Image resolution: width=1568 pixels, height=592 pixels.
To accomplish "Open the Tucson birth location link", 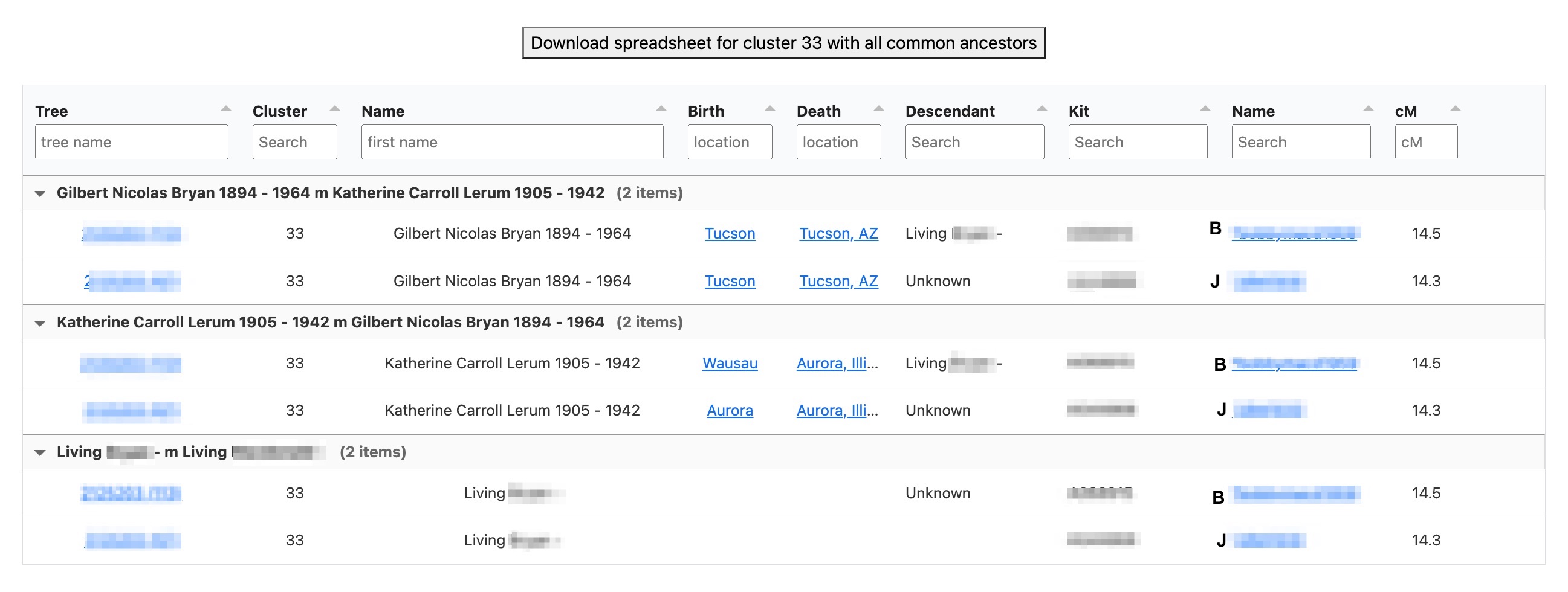I will click(730, 233).
